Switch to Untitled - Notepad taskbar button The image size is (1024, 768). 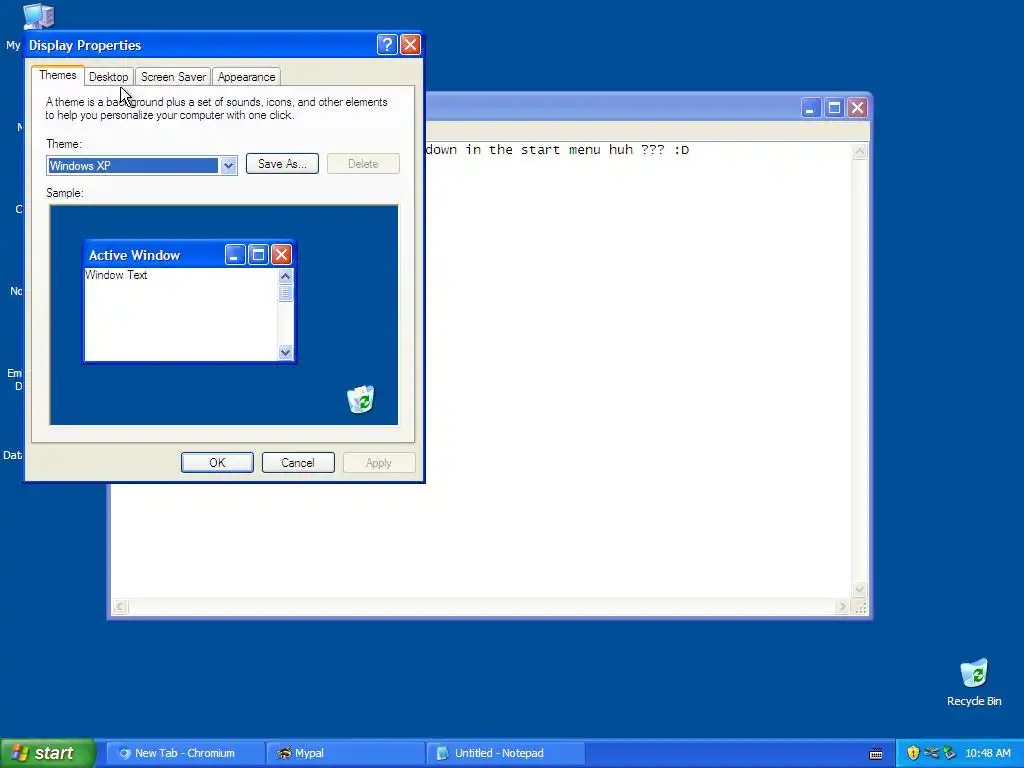pyautogui.click(x=506, y=753)
